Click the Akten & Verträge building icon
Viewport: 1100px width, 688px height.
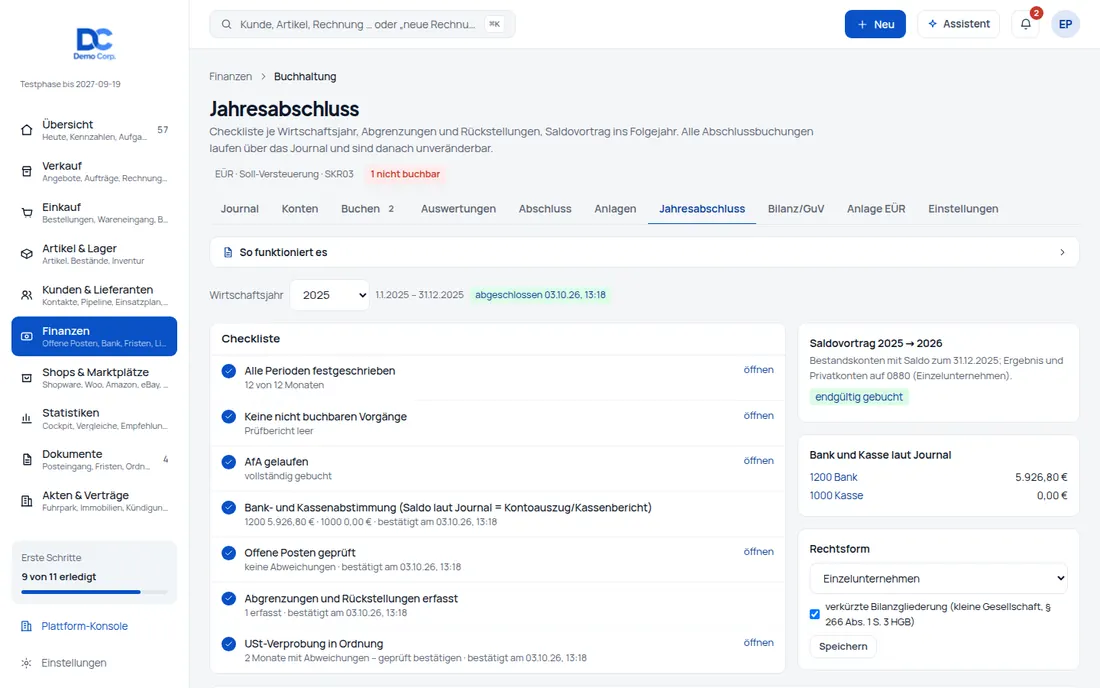pos(27,501)
